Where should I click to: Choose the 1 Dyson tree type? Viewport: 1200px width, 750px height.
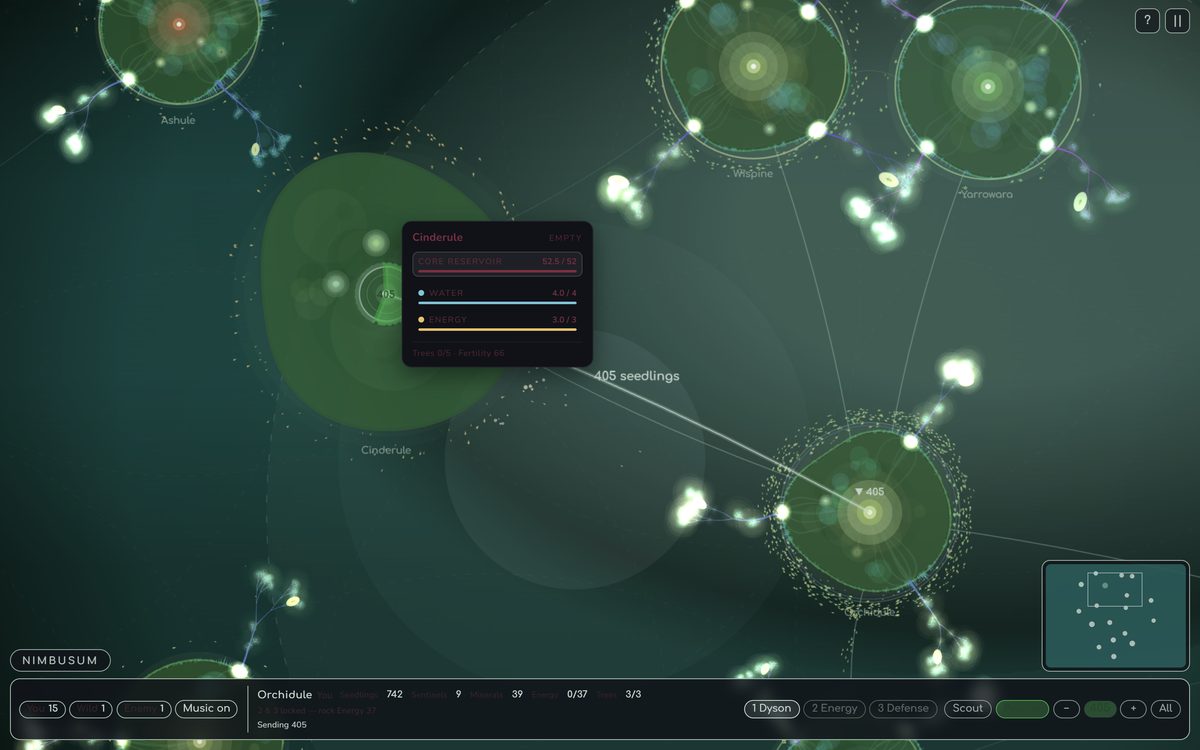(771, 709)
